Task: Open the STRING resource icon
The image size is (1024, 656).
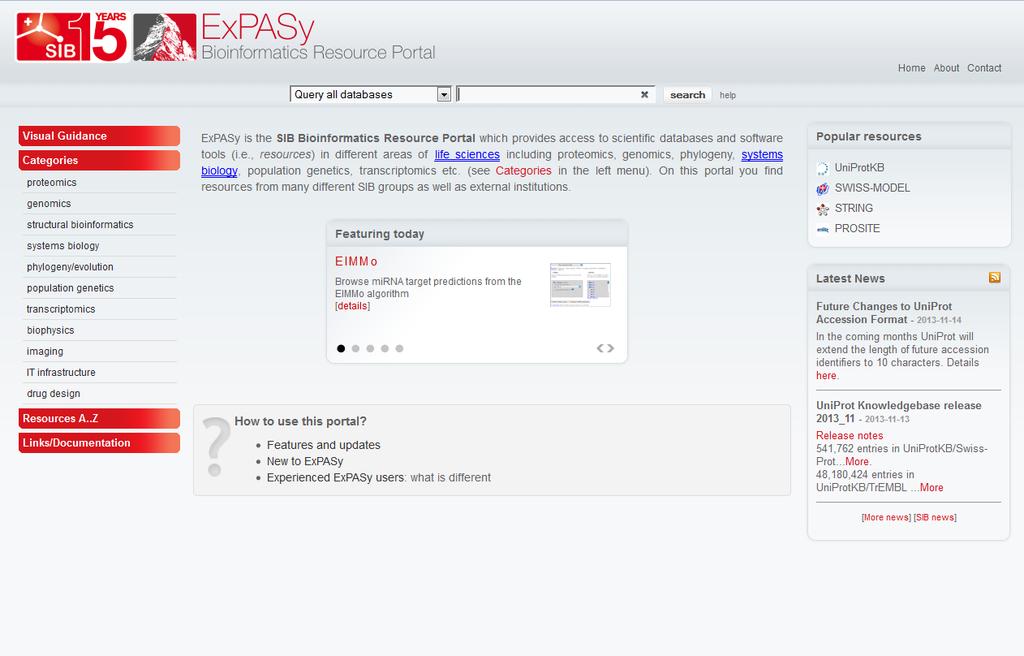Action: point(822,208)
